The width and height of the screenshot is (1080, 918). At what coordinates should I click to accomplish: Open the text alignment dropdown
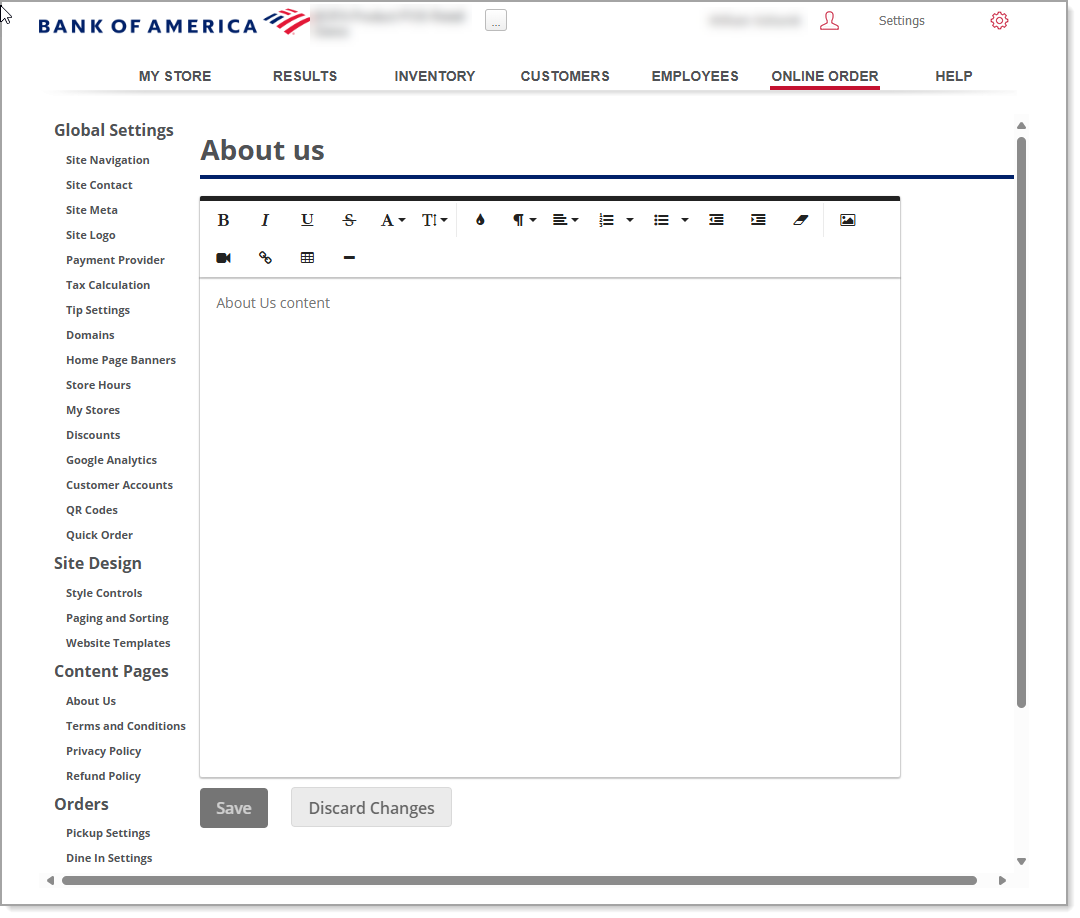(565, 220)
